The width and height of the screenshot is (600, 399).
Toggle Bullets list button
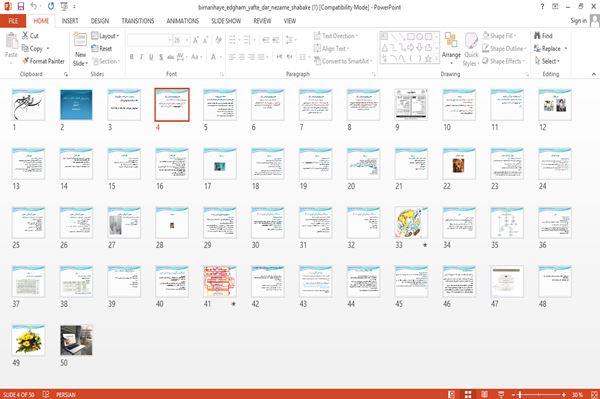233,40
